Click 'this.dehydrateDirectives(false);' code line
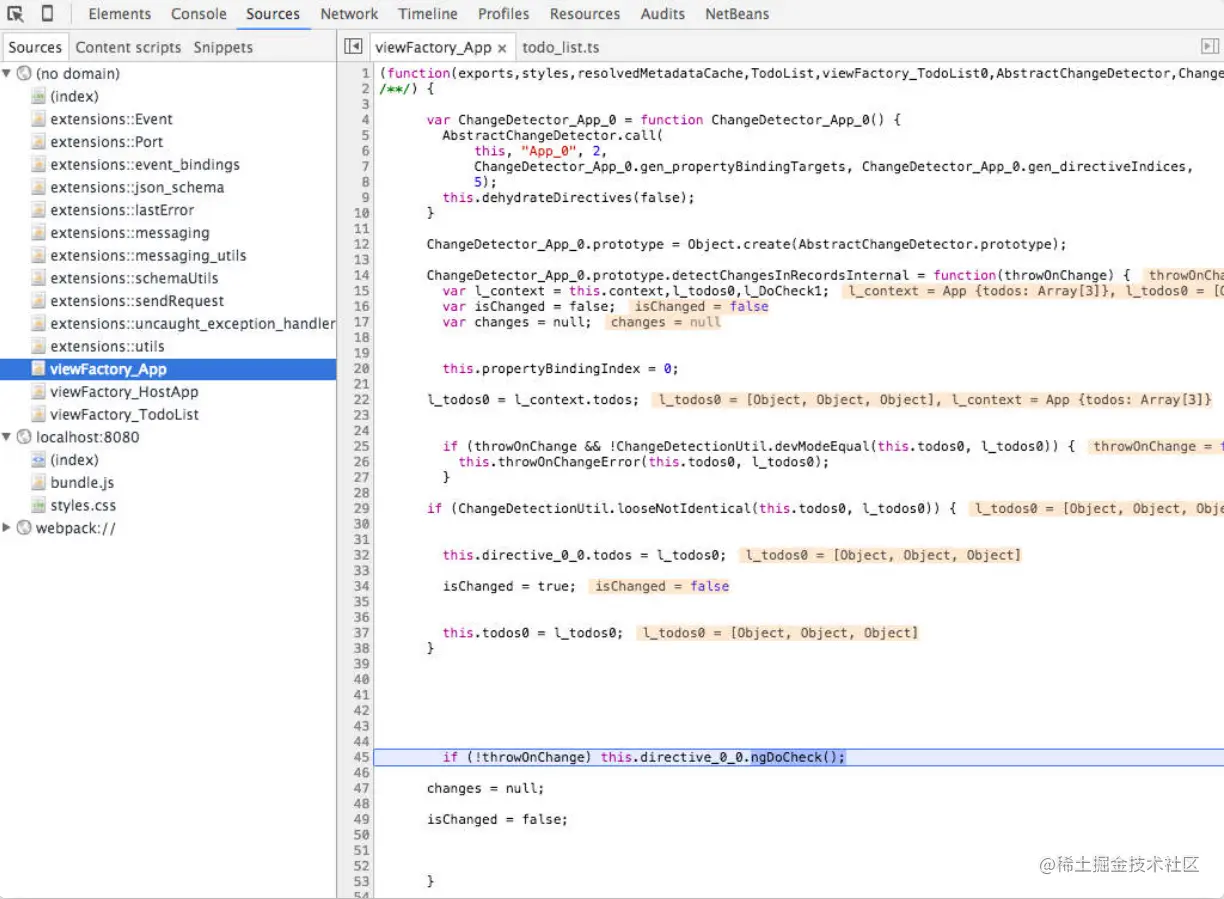 568,197
